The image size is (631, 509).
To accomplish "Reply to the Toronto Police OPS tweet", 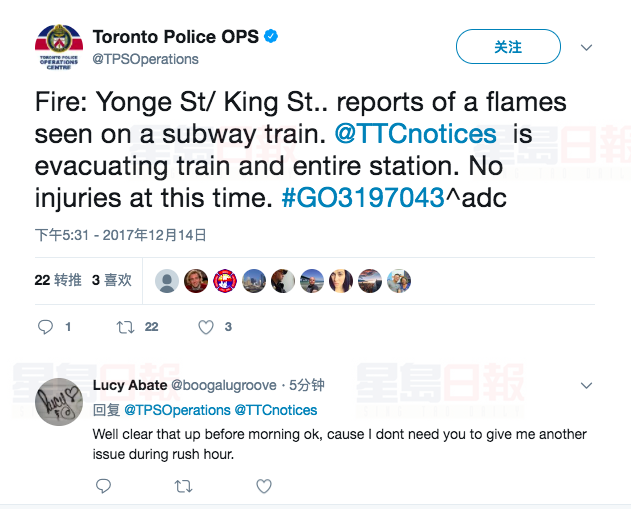I will 46,327.
